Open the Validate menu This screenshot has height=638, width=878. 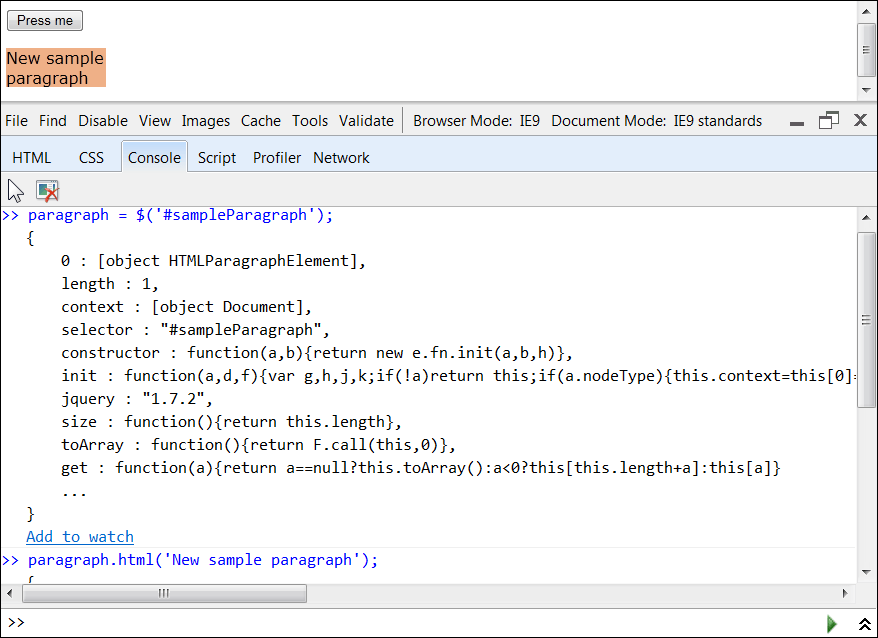click(x=366, y=121)
